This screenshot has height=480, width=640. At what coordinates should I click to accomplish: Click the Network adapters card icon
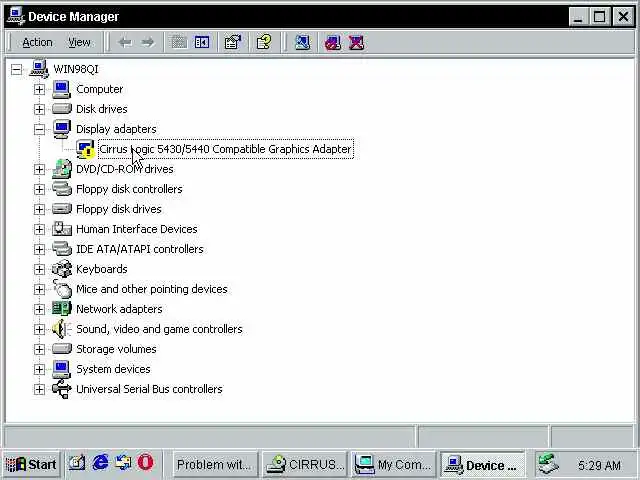tap(62, 309)
